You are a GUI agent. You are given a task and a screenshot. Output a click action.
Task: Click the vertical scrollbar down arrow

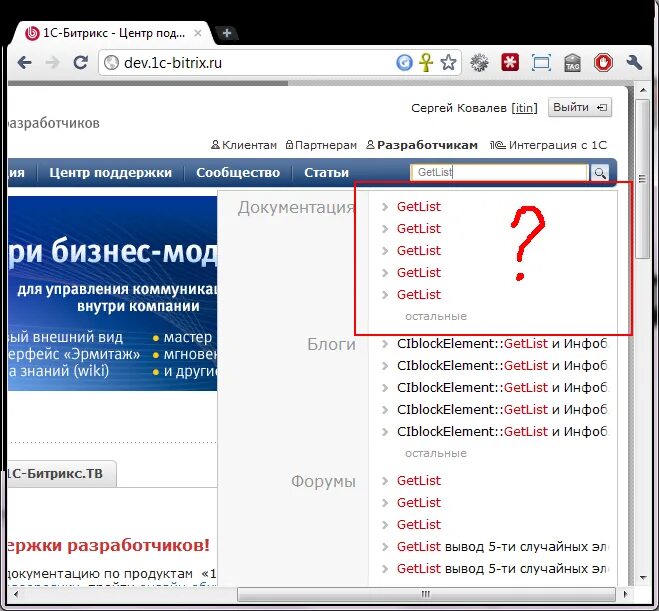pos(643,577)
